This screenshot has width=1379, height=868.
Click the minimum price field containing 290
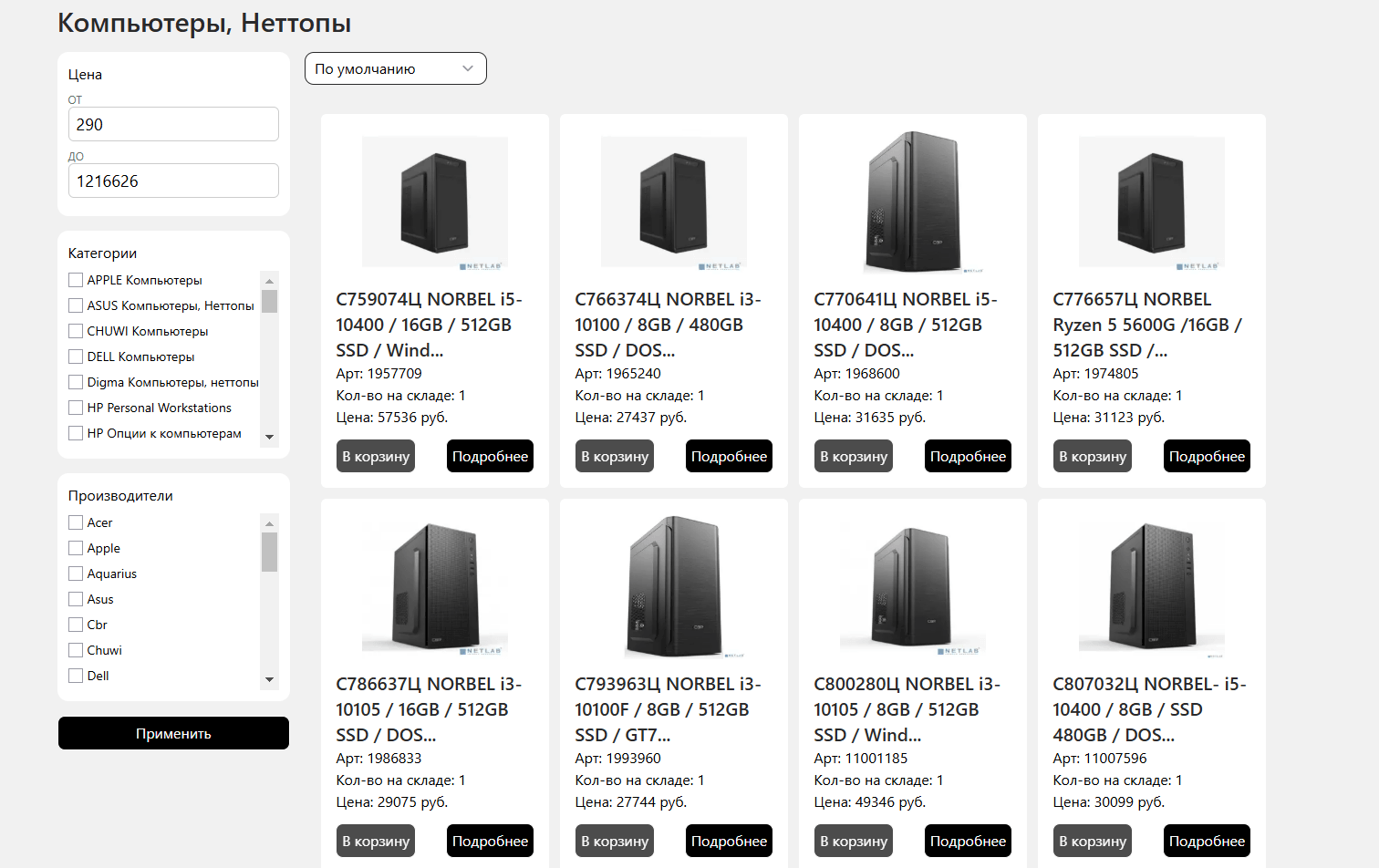click(173, 124)
